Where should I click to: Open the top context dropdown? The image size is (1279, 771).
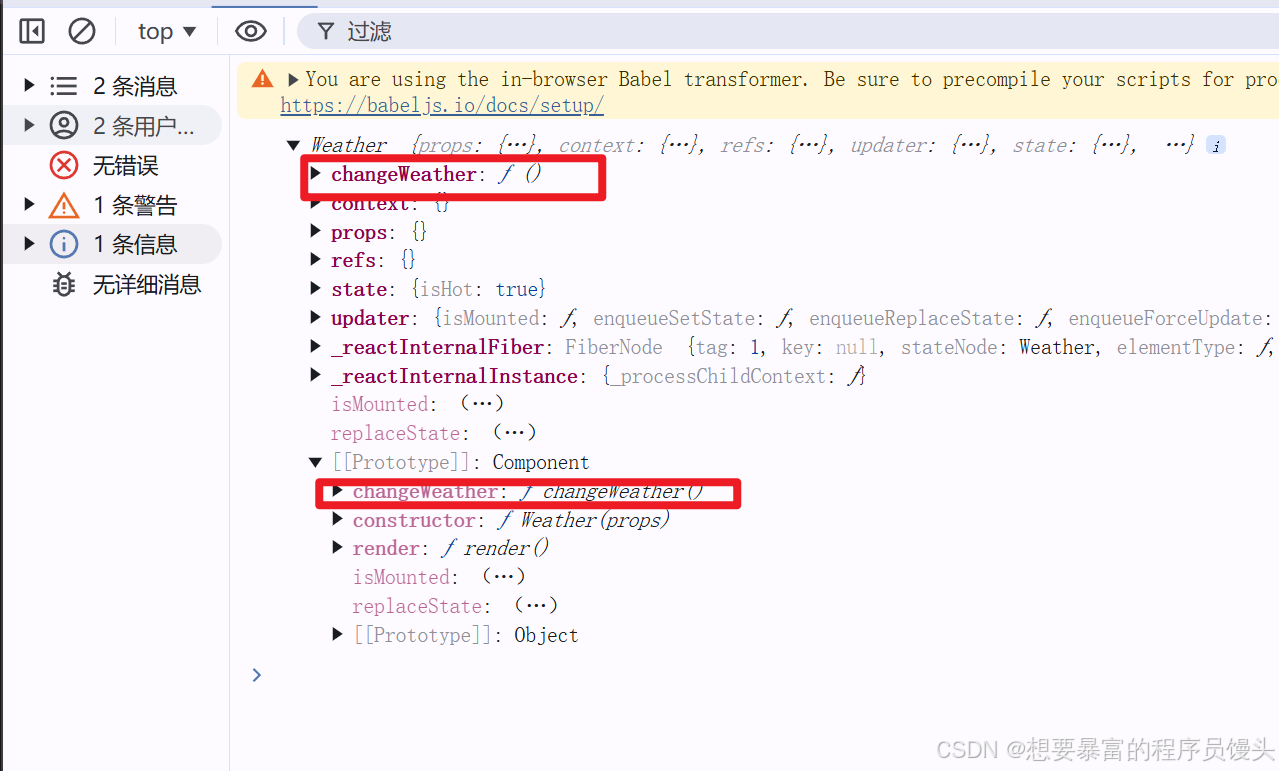pyautogui.click(x=166, y=32)
